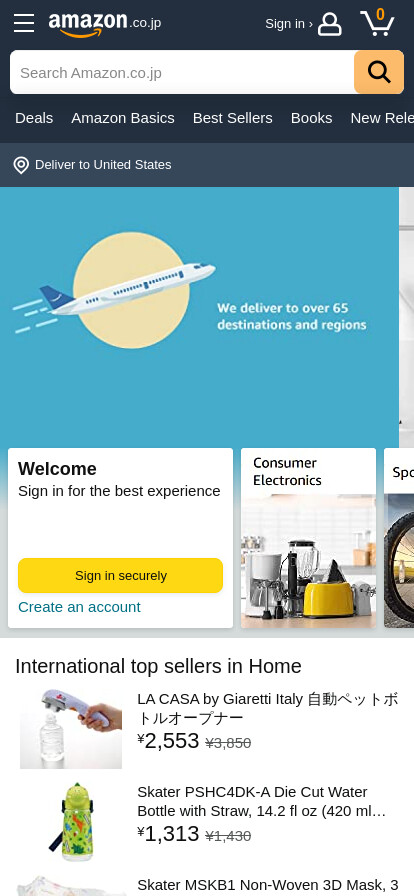
Task: Open the New Releases tab
Action: click(x=382, y=118)
